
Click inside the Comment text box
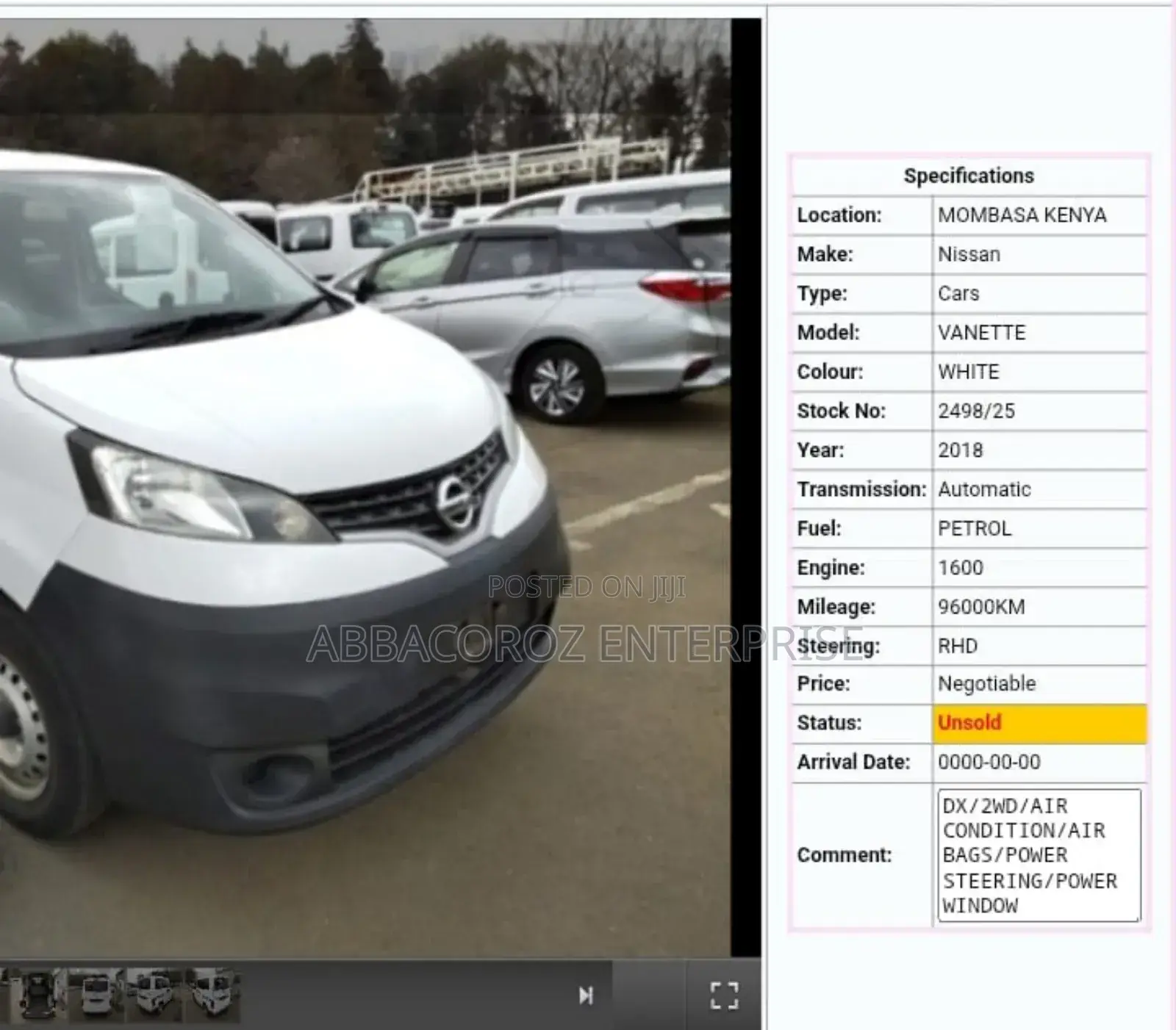click(1039, 855)
